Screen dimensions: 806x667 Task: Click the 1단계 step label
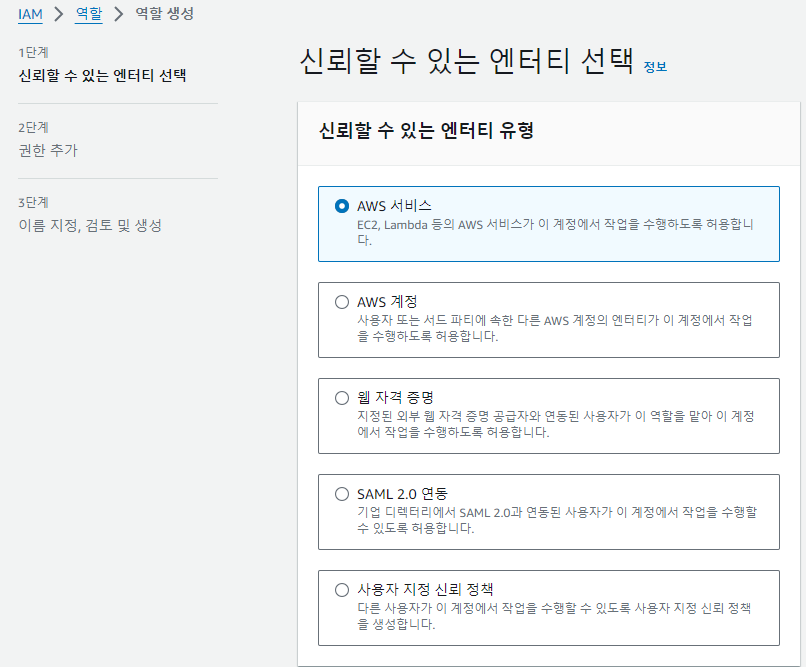click(33, 52)
